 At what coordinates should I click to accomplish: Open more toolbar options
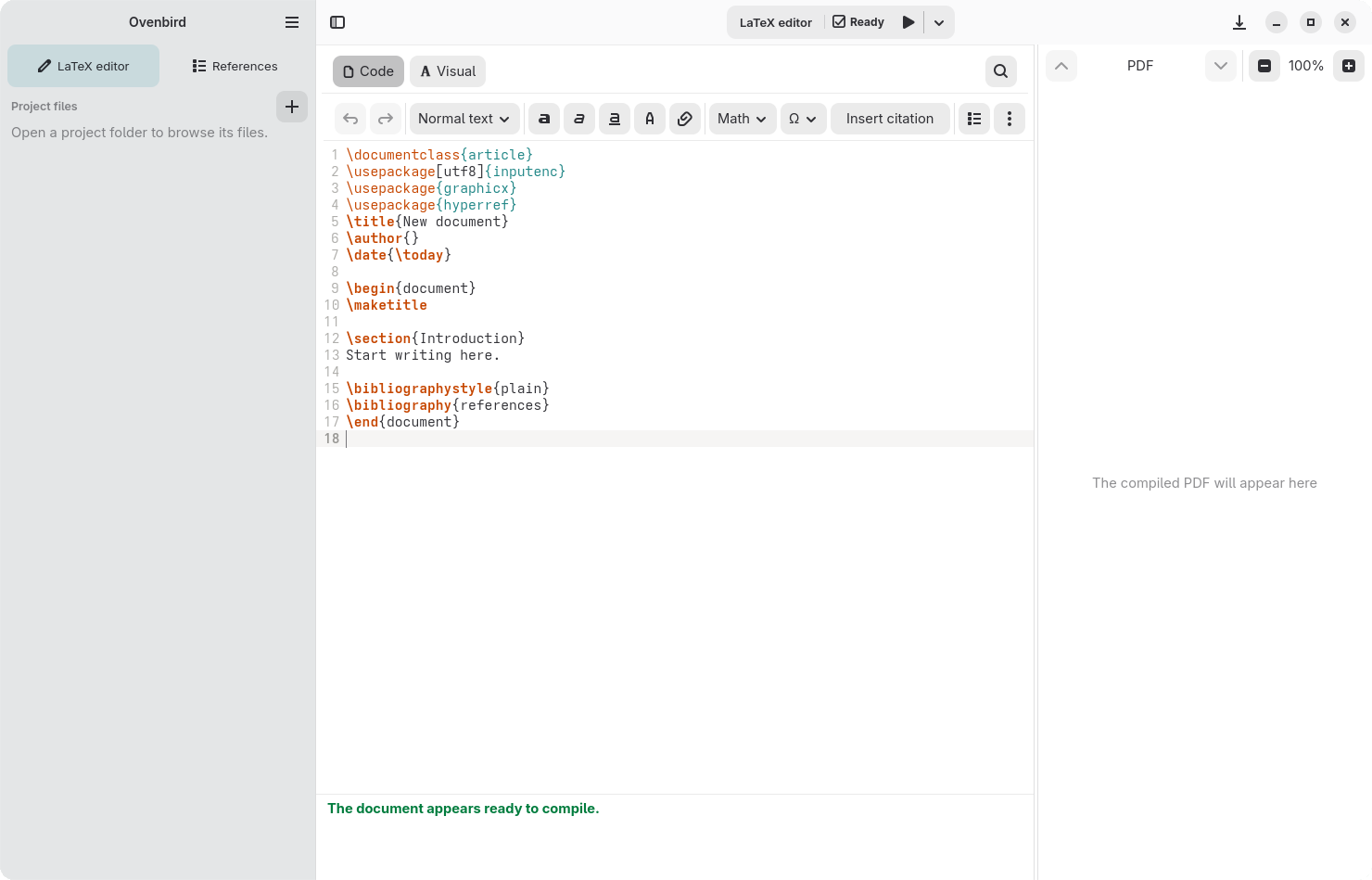pos(1010,119)
